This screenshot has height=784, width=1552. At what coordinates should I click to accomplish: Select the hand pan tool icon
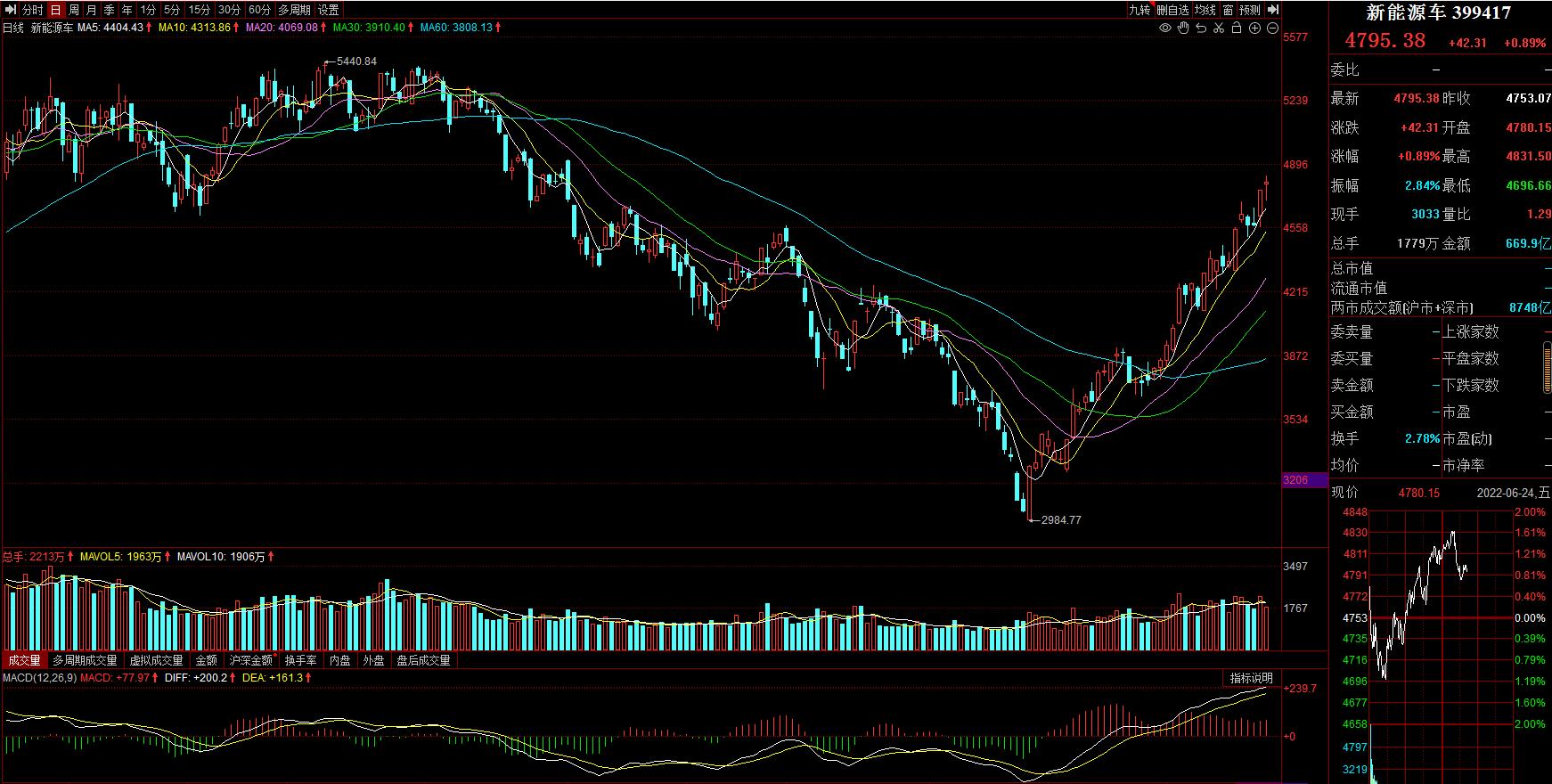1183,28
